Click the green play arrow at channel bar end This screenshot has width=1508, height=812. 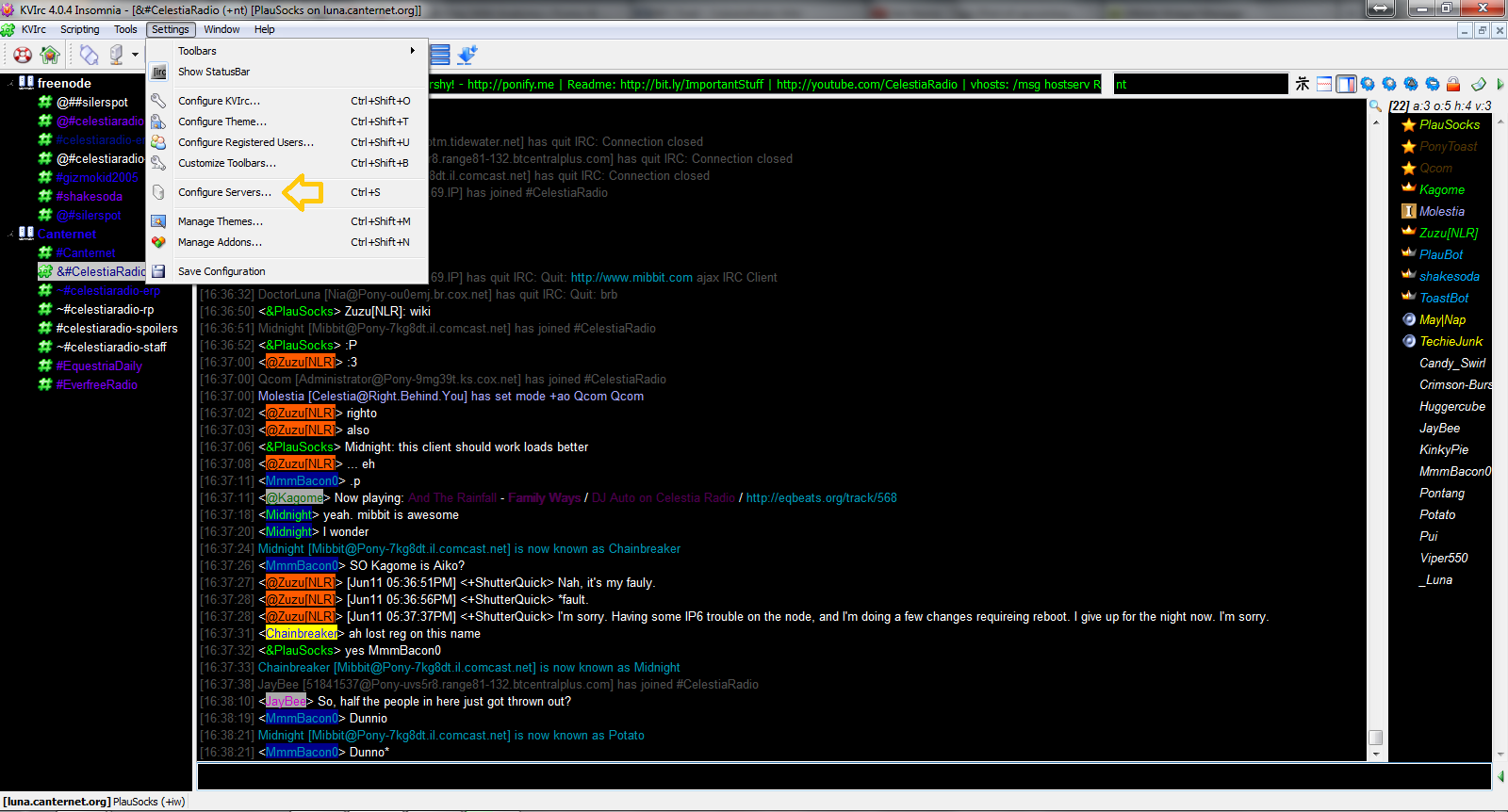tap(1500, 84)
